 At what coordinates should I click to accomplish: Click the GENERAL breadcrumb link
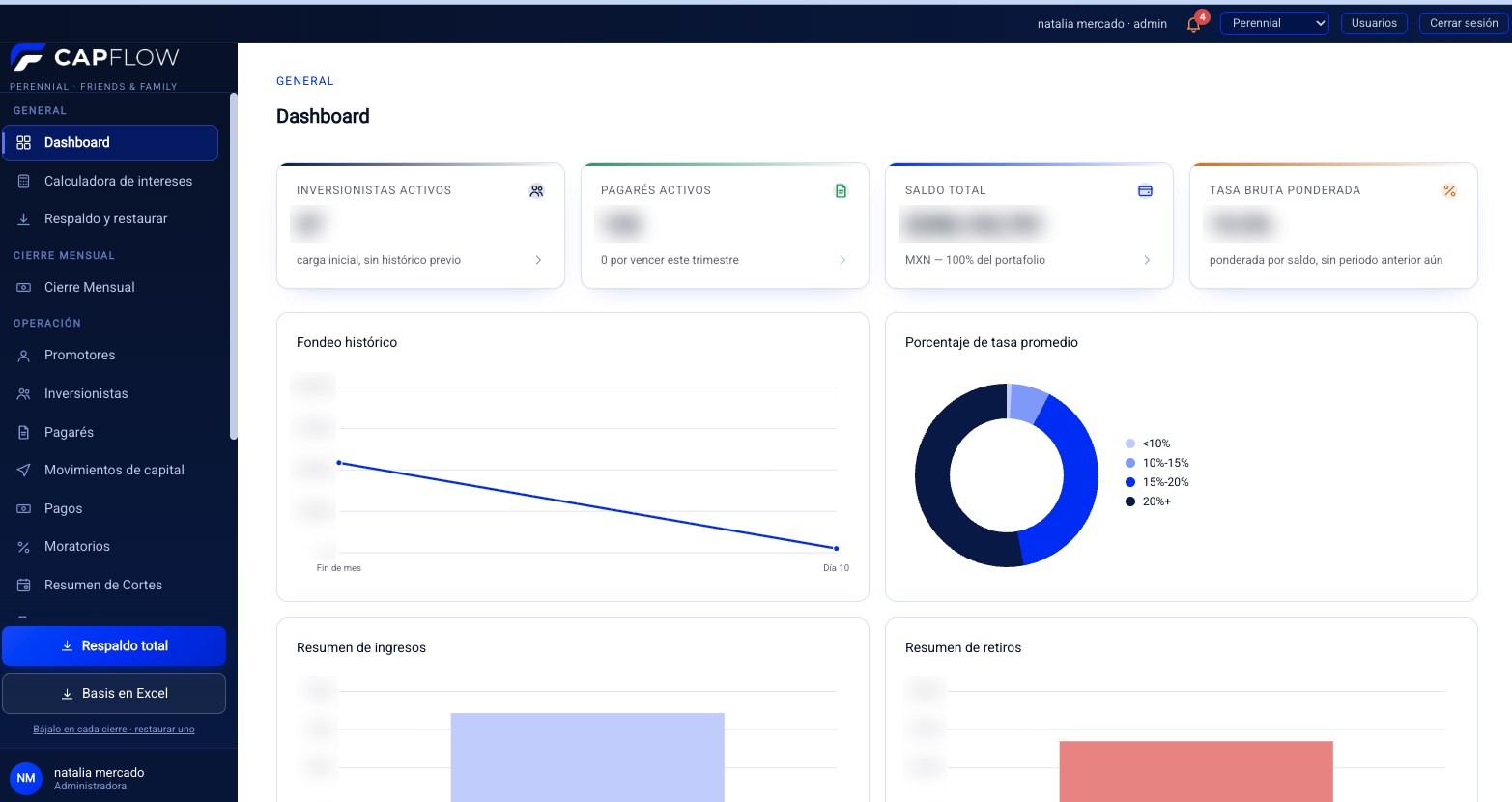[305, 81]
